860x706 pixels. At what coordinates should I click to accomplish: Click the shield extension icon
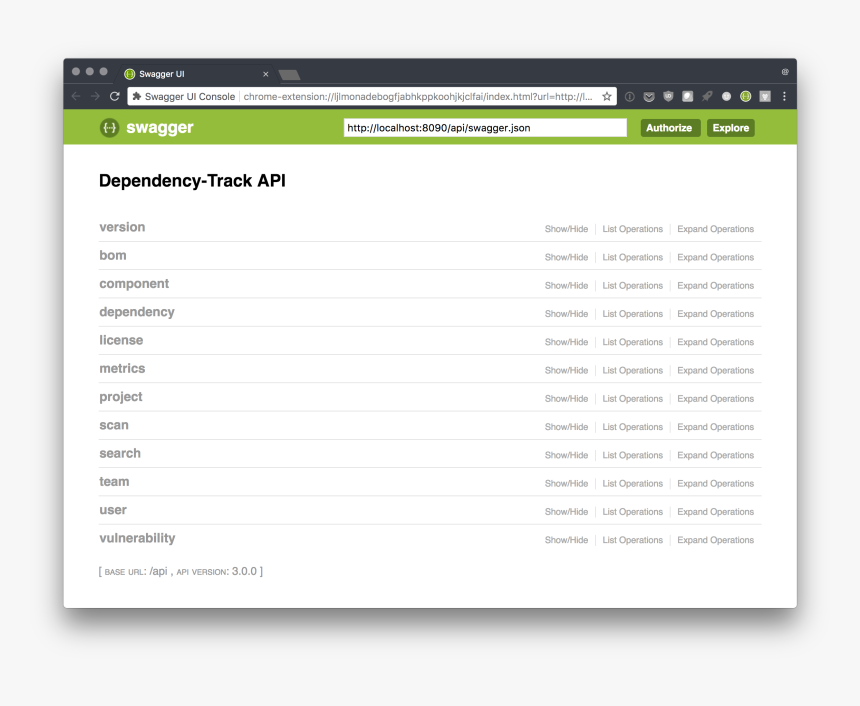(x=668, y=97)
